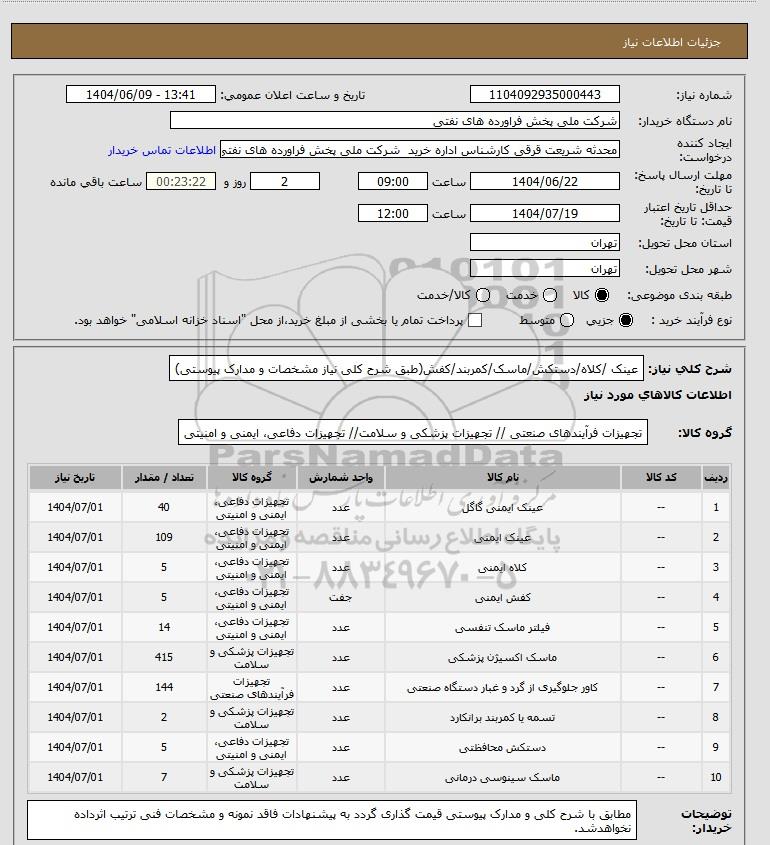Image resolution: width=770 pixels, height=845 pixels.
Task: Click the price validity date 1404/07/19
Action: 545,213
